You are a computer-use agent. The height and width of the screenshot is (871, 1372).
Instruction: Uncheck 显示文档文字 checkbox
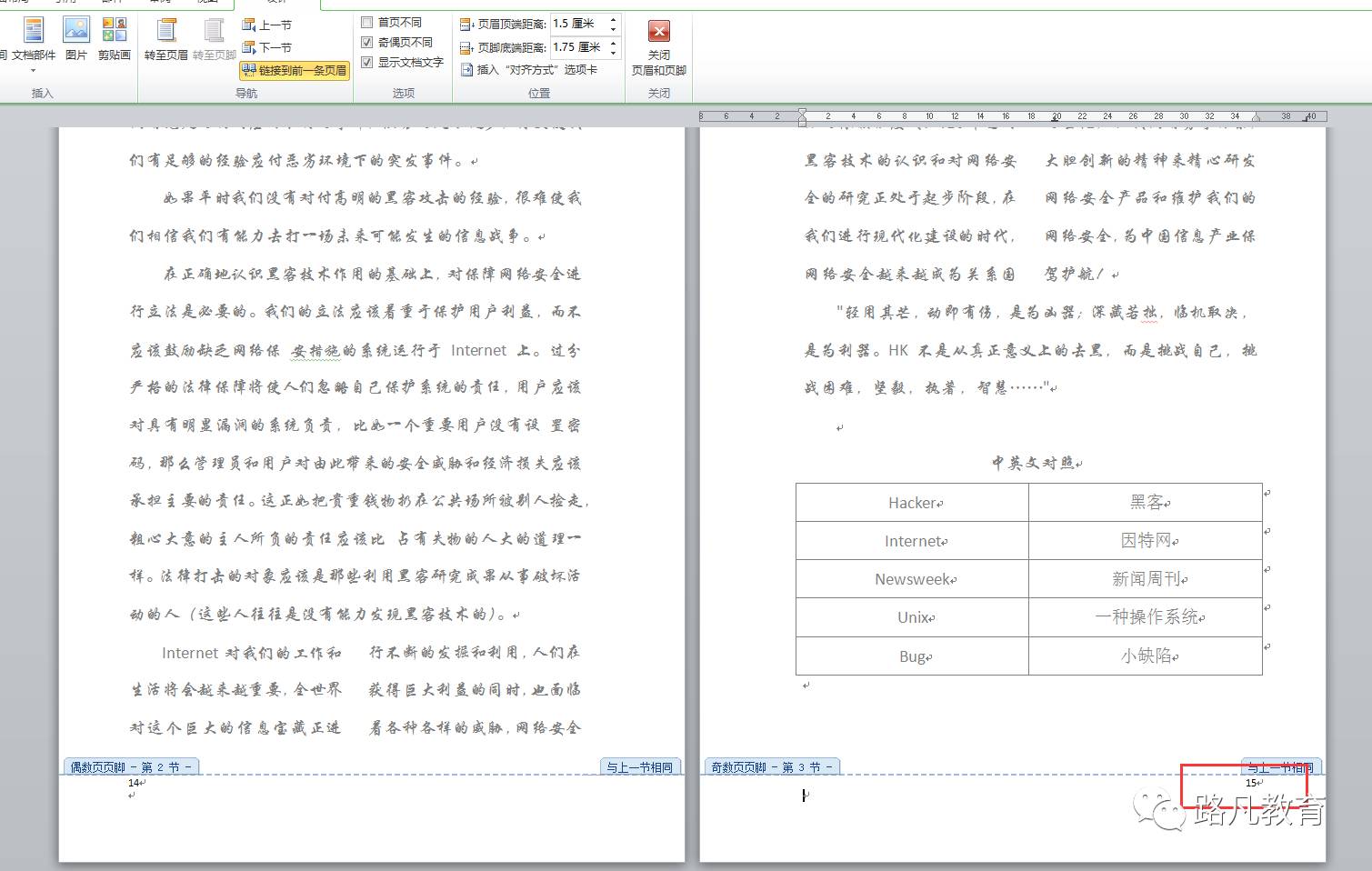[x=367, y=62]
